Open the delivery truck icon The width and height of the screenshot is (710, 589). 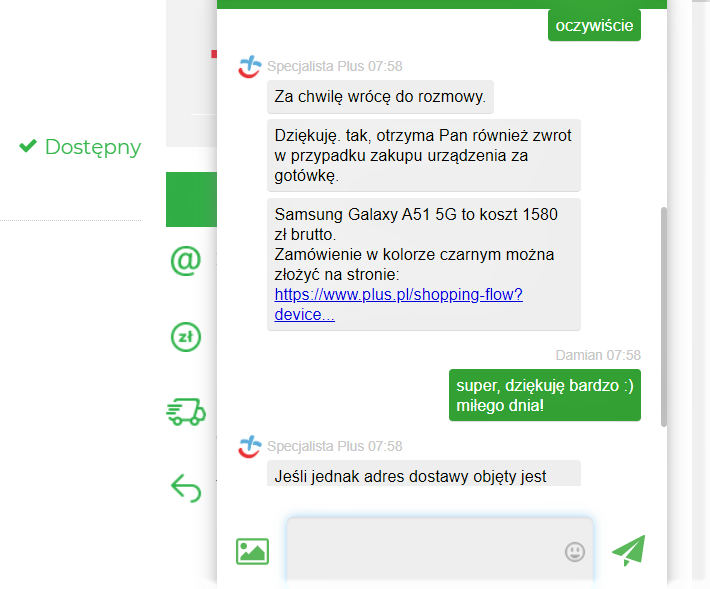pos(186,411)
